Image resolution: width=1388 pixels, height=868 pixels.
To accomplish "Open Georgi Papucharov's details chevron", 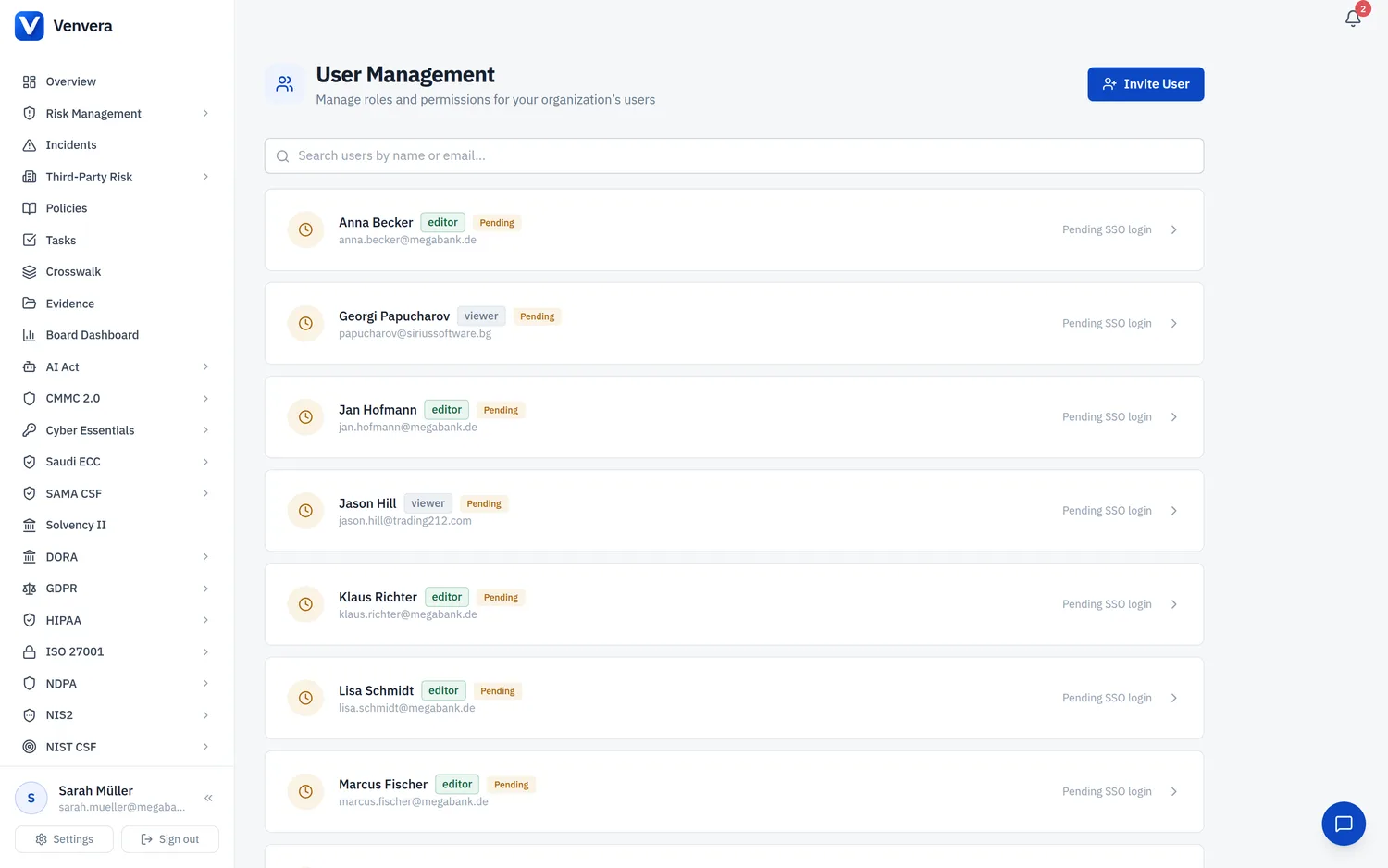I will coord(1174,324).
